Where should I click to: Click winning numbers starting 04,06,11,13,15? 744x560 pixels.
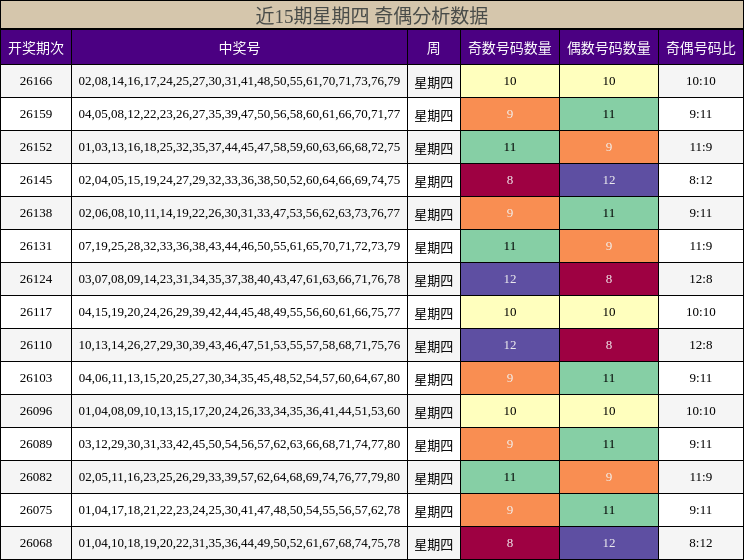coord(239,378)
